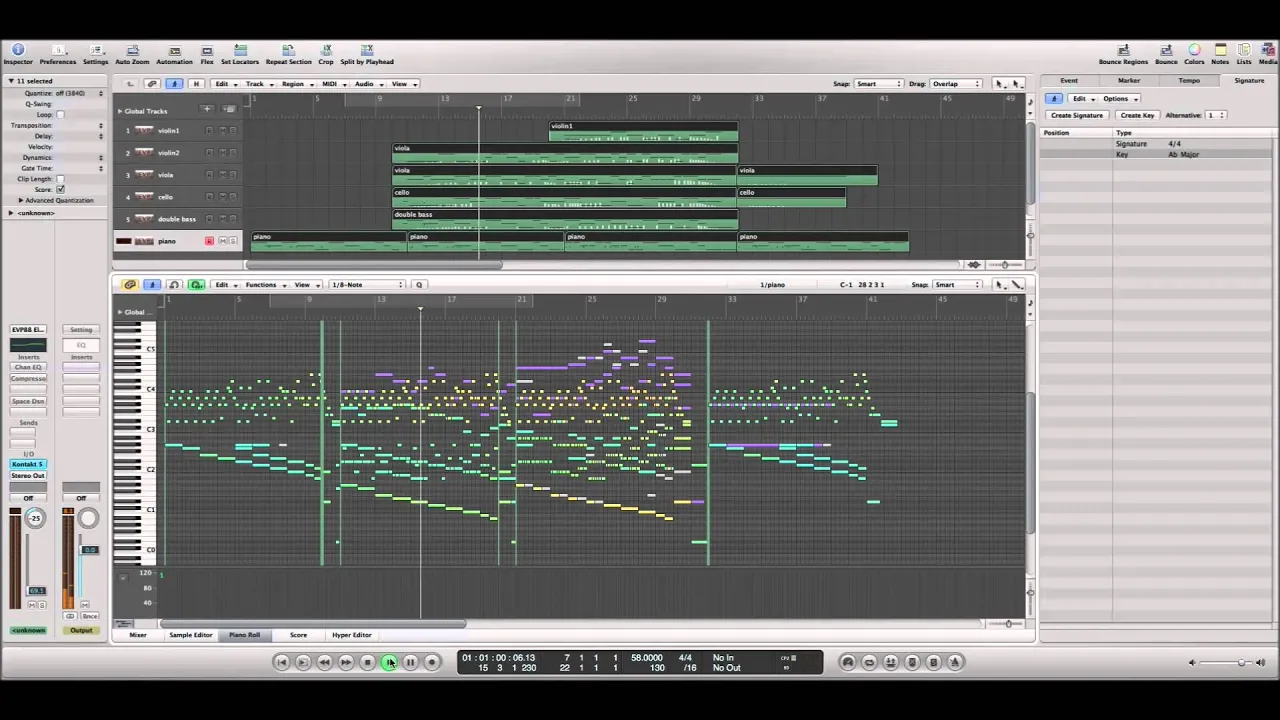
Task: Open the Notes panel icon
Action: (1220, 54)
